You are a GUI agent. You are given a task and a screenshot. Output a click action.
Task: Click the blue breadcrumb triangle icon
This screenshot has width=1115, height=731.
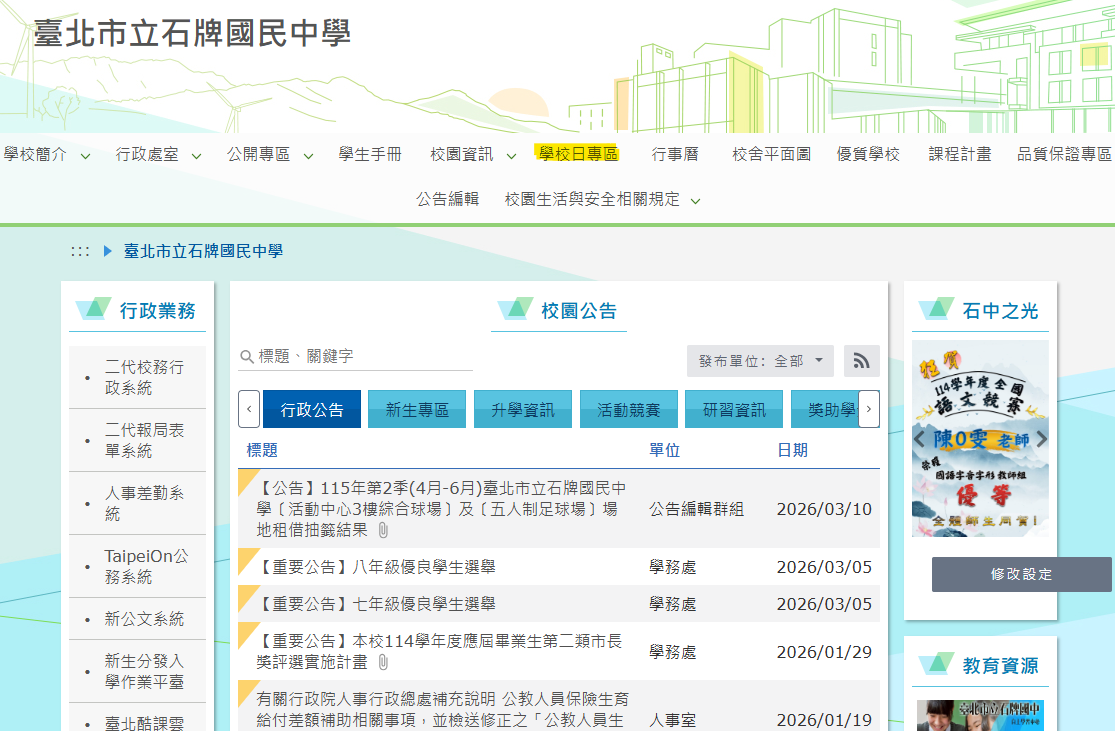pyautogui.click(x=108, y=251)
